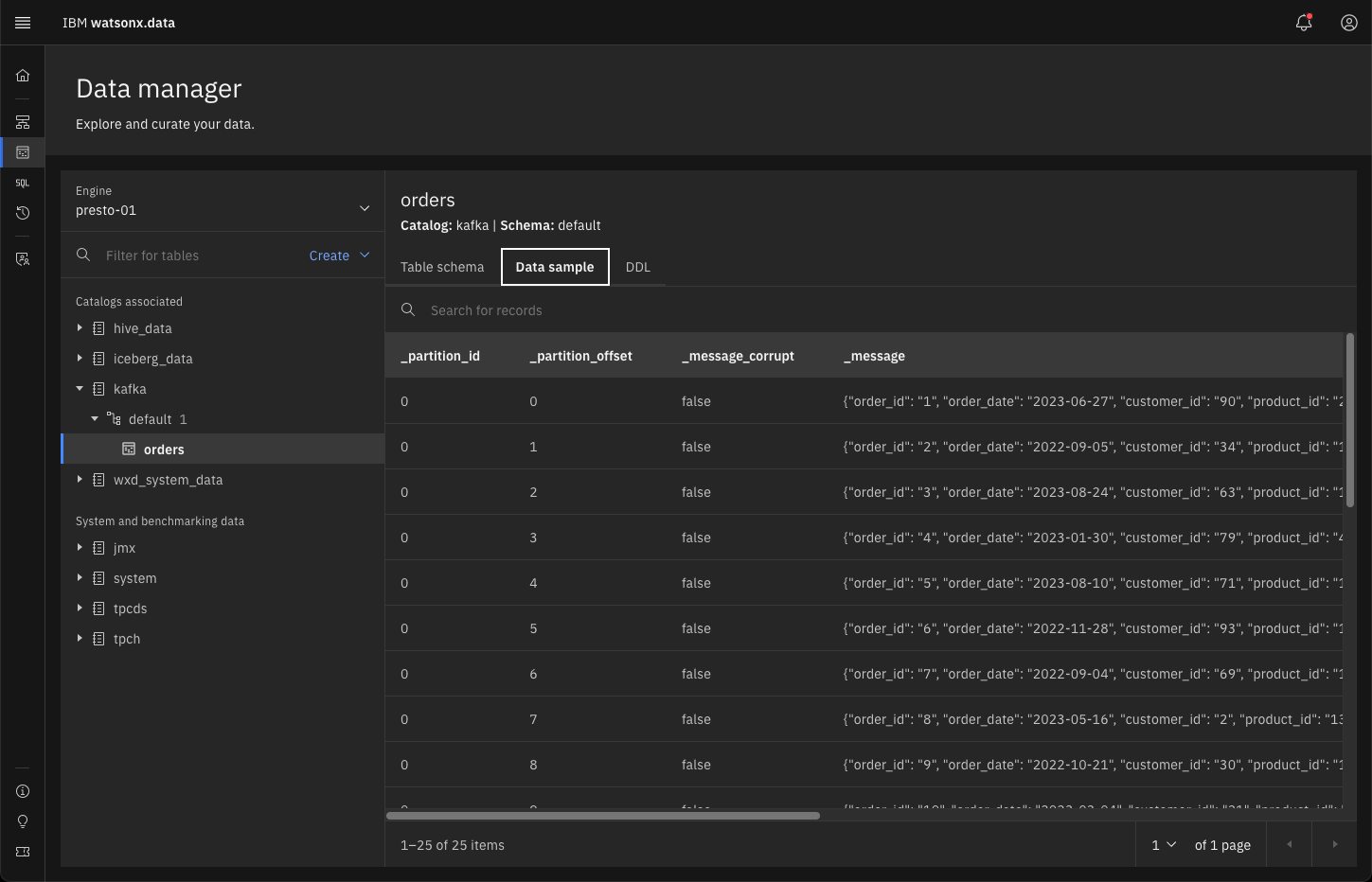Click the orders table icon

(129, 449)
